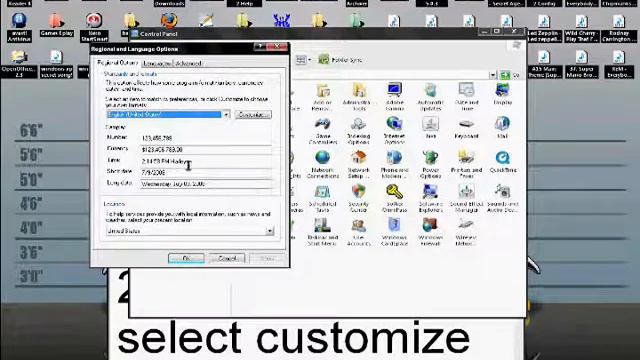Open Taskbar and Start Menu settings

[x=322, y=232]
